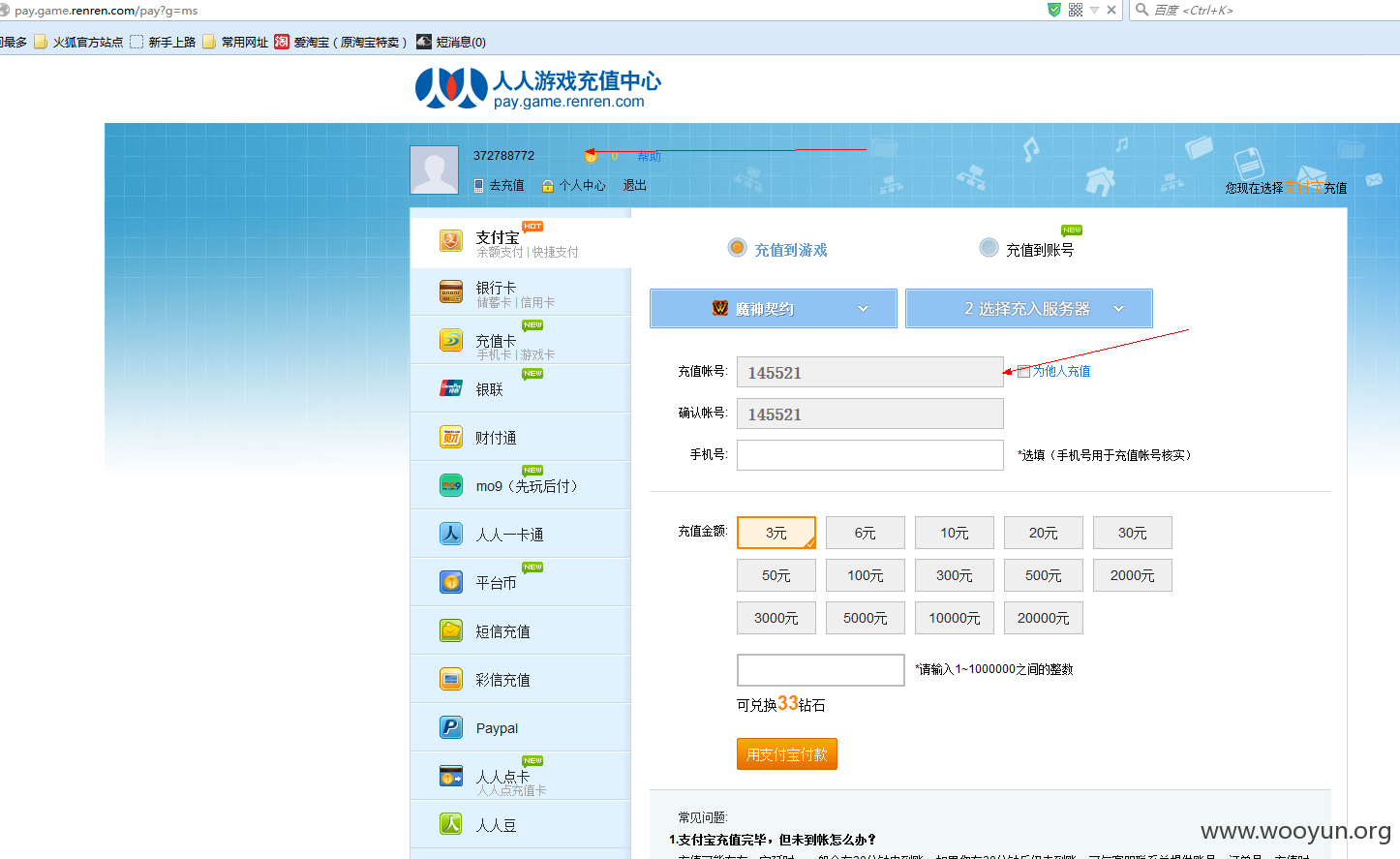Open the 帮助 help link
This screenshot has height=859, width=1400.
(649, 156)
